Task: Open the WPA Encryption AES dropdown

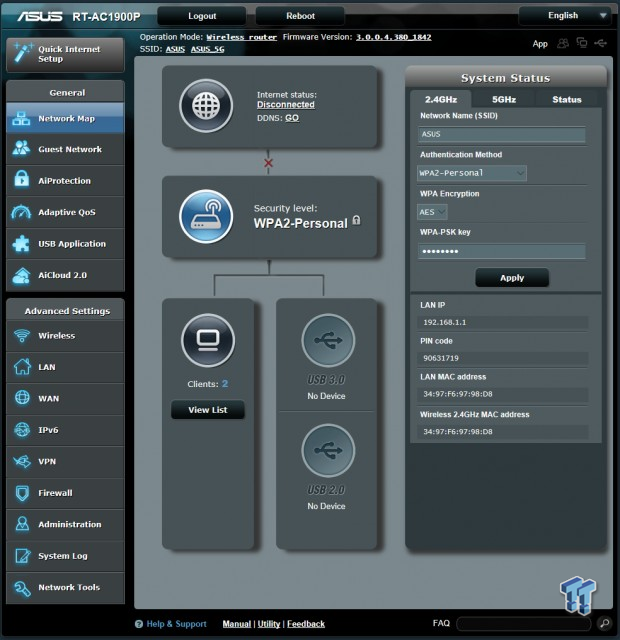Action: pyautogui.click(x=432, y=212)
